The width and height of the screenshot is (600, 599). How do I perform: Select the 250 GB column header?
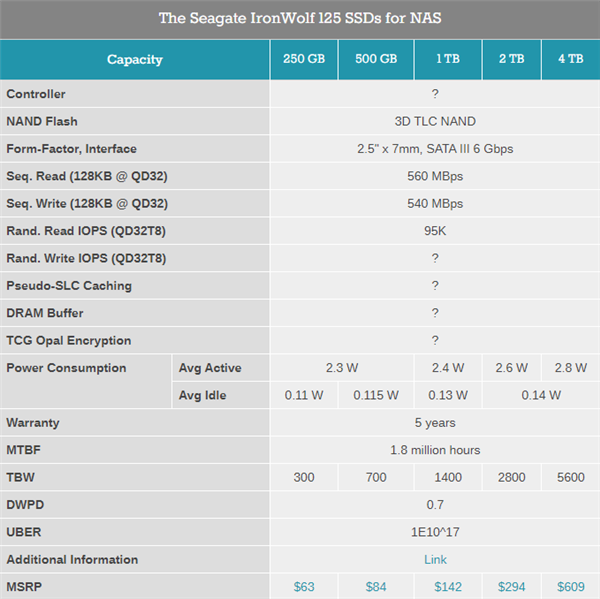pyautogui.click(x=304, y=59)
